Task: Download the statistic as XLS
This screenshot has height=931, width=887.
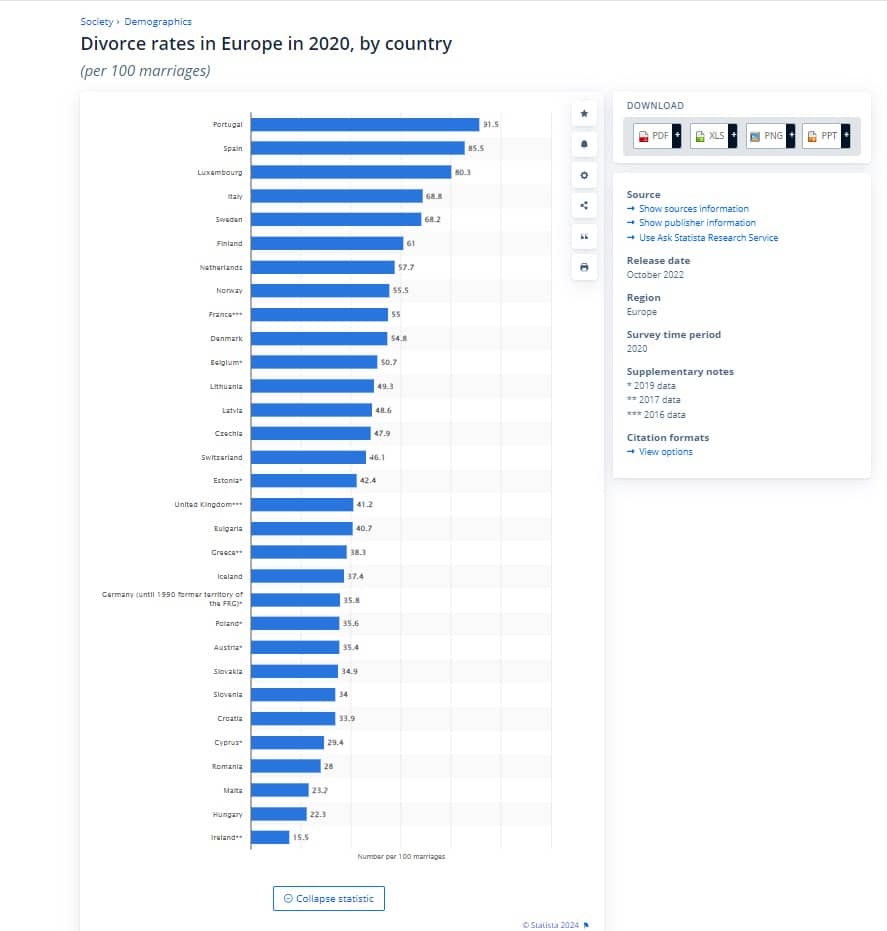Action: (x=709, y=136)
